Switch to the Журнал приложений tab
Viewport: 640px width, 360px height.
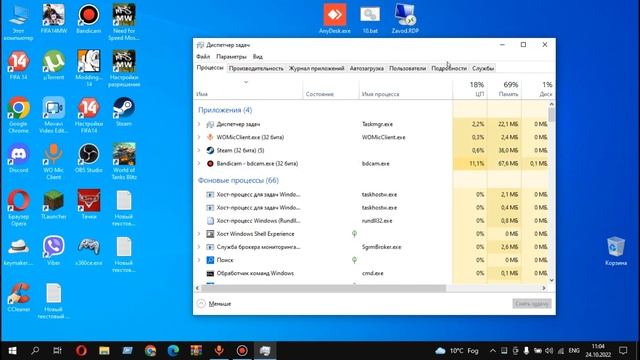click(x=316, y=68)
